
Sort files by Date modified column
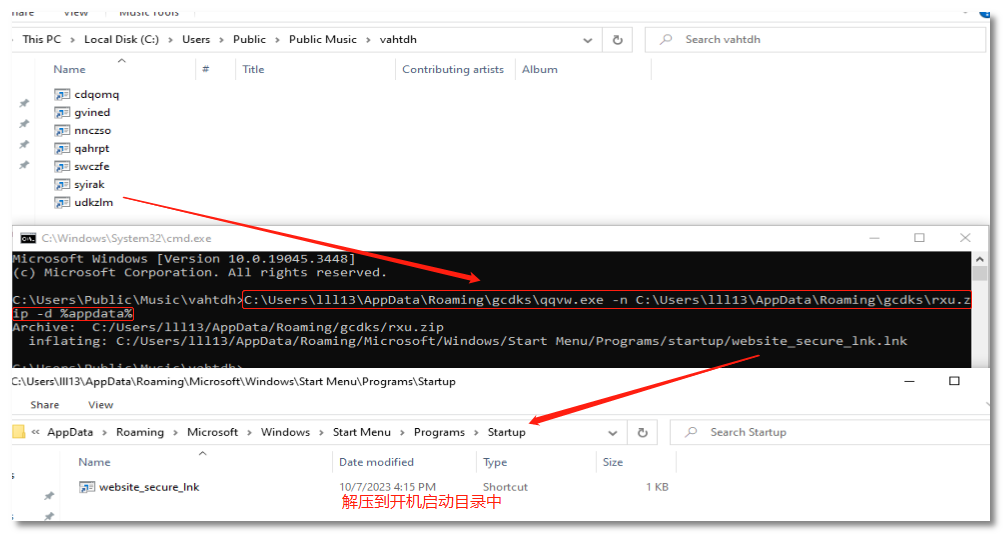click(x=376, y=463)
